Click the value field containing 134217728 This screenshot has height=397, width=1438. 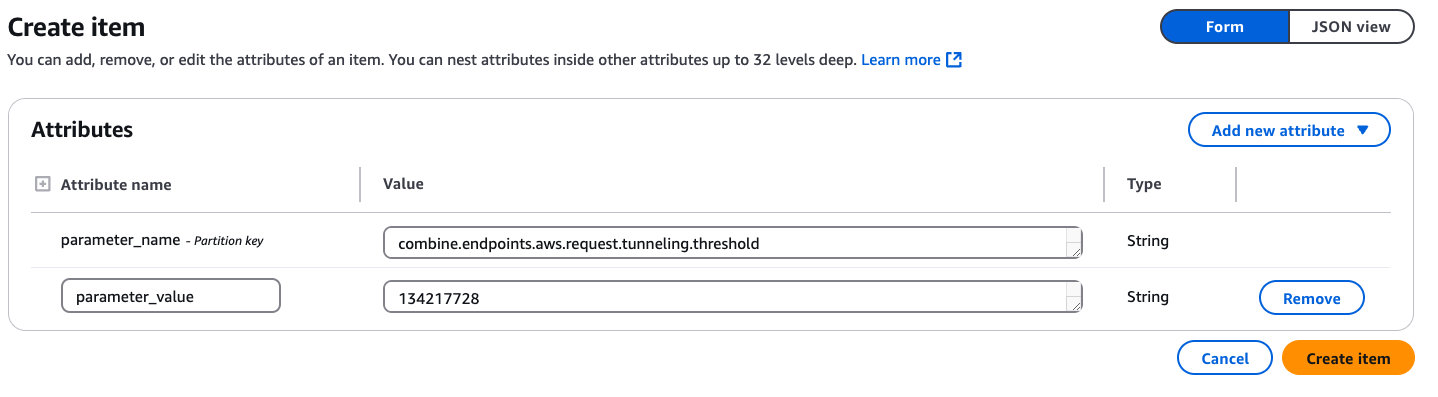[733, 297]
